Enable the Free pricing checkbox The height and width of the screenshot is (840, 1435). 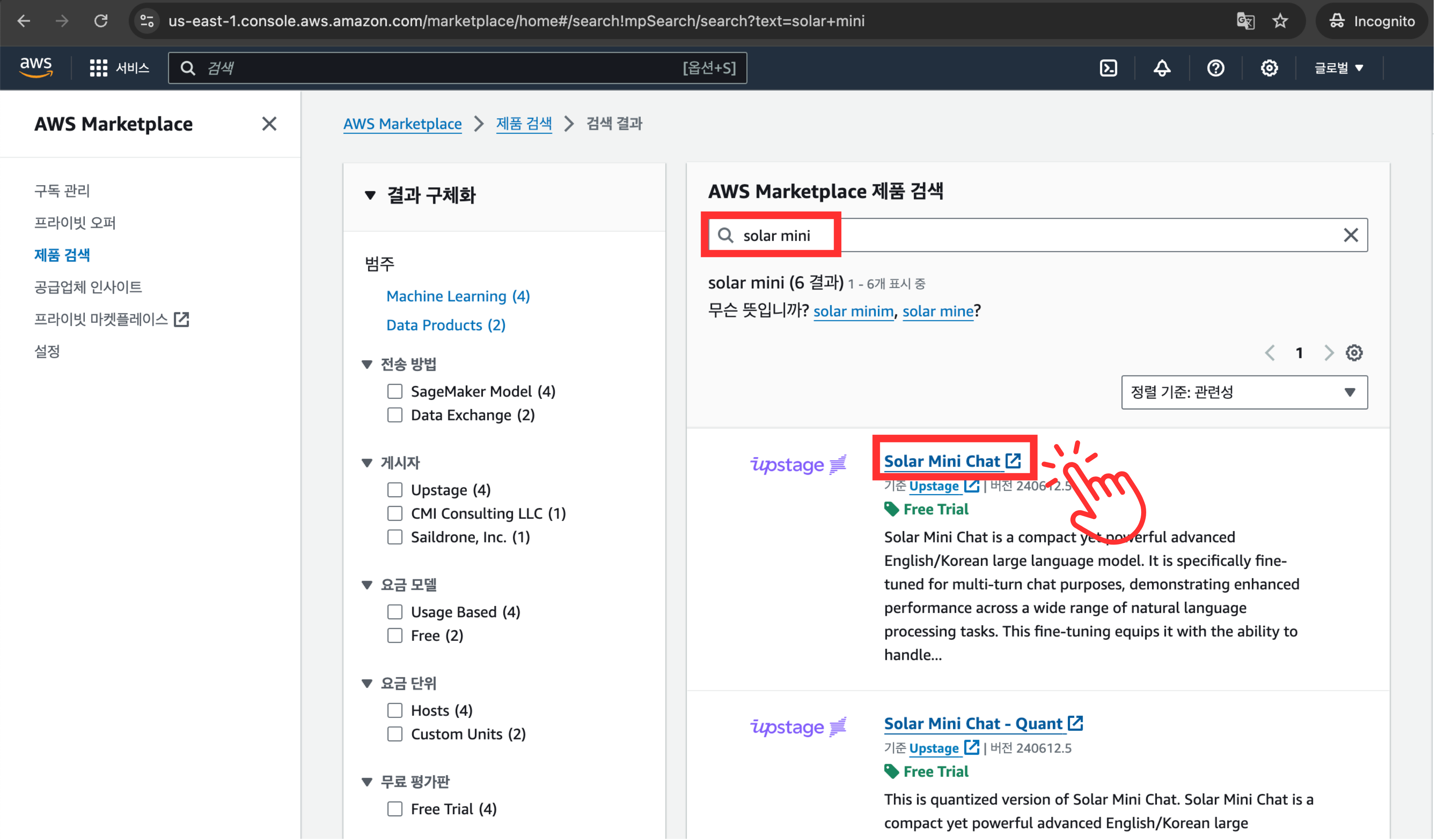(395, 635)
